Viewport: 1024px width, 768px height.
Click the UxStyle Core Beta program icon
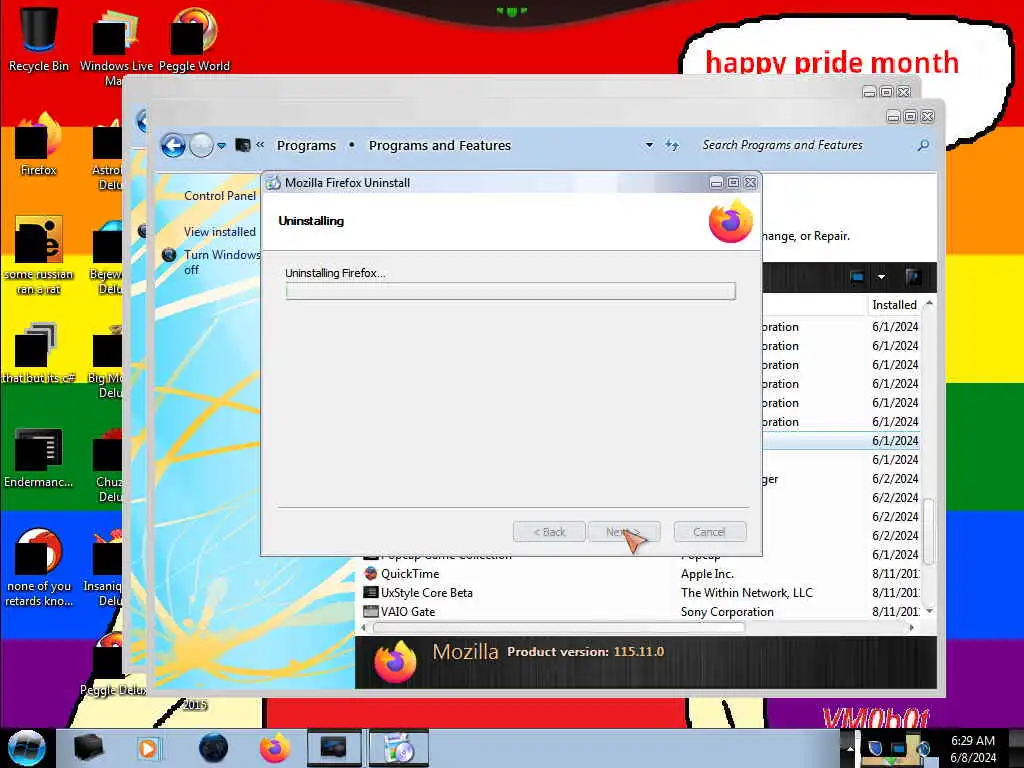[371, 592]
